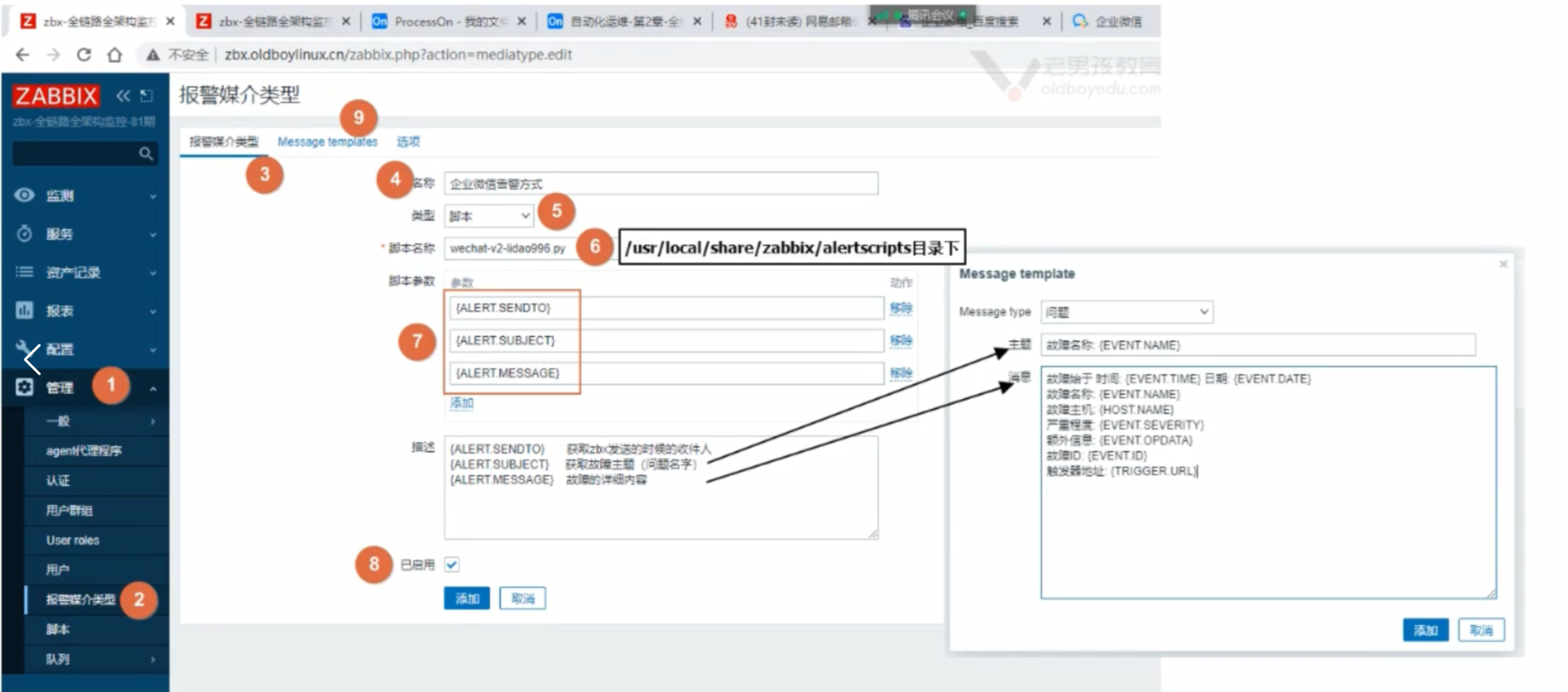The image size is (1568, 692).
Task: Expand the 资产记录 menu chevron
Action: [x=152, y=273]
